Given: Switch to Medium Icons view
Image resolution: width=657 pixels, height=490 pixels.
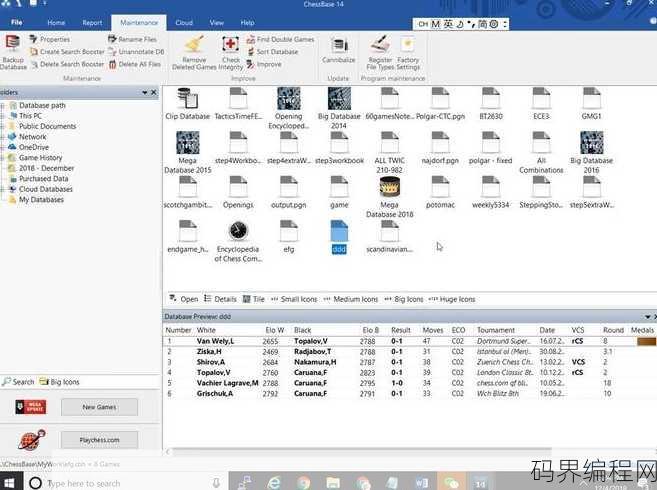Looking at the screenshot, I should pyautogui.click(x=351, y=299).
